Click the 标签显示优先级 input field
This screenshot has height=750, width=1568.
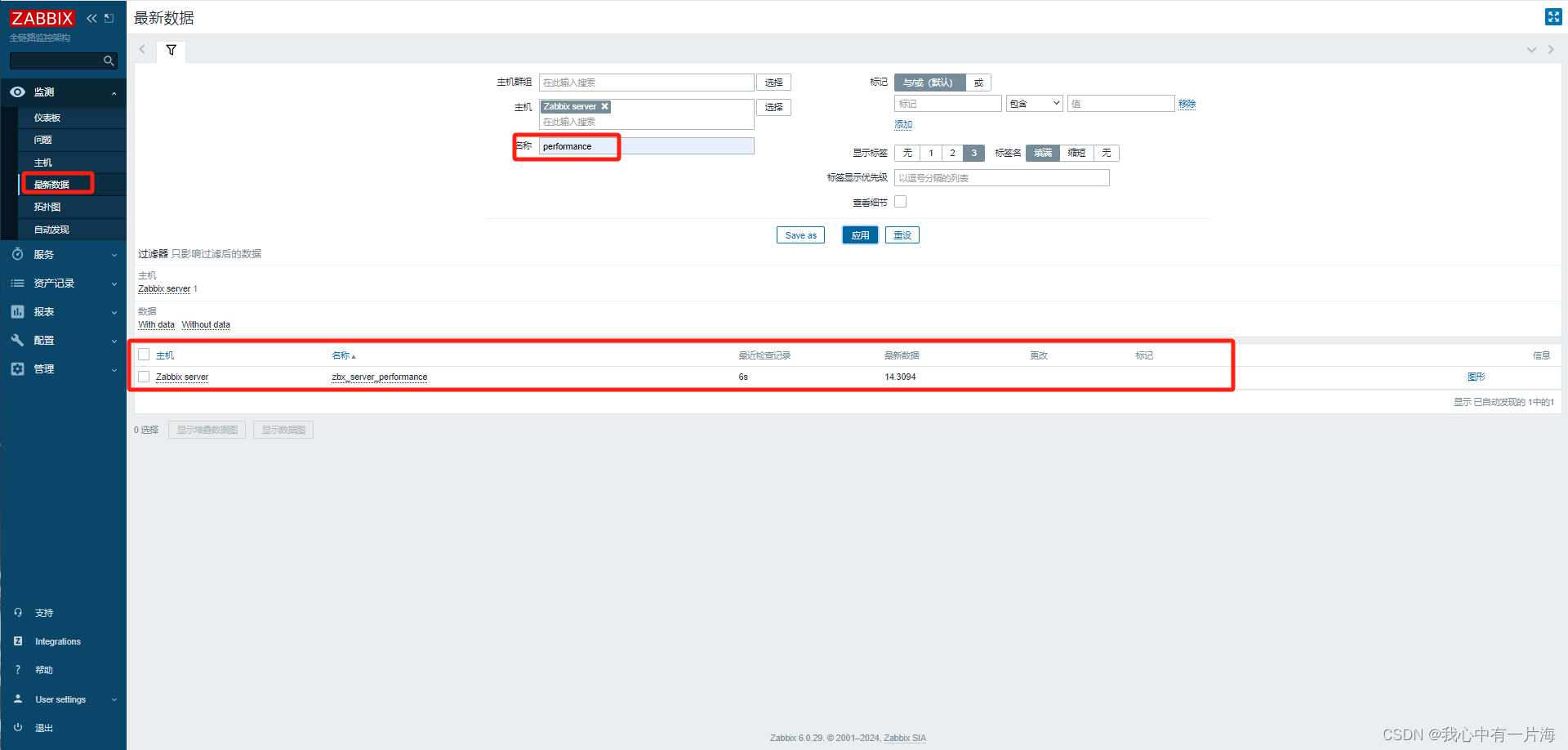1001,177
